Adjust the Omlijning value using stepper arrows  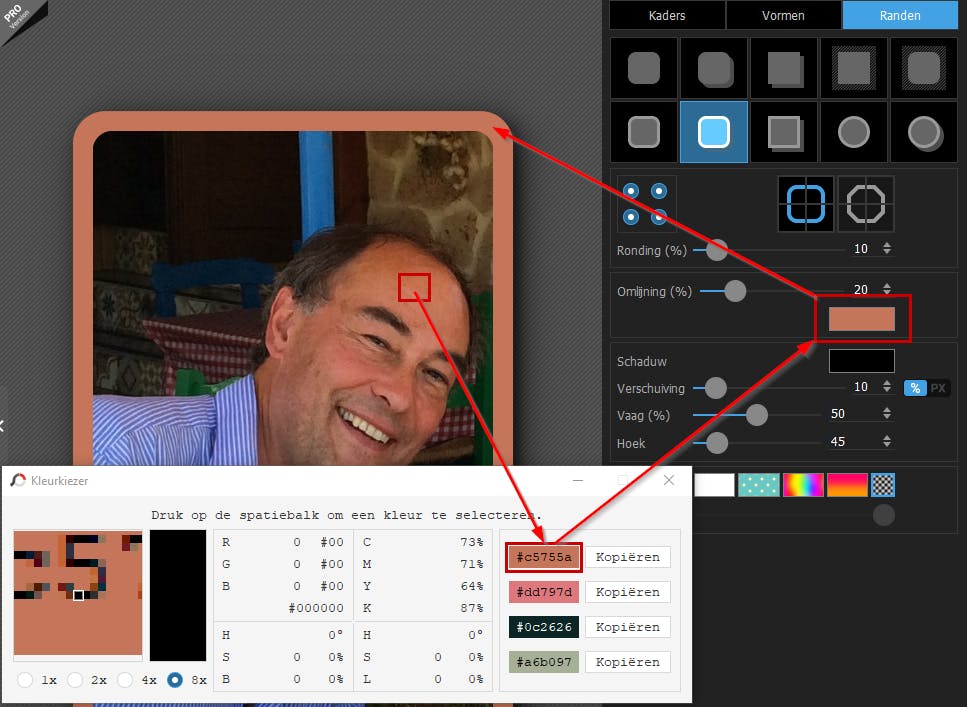[x=886, y=290]
